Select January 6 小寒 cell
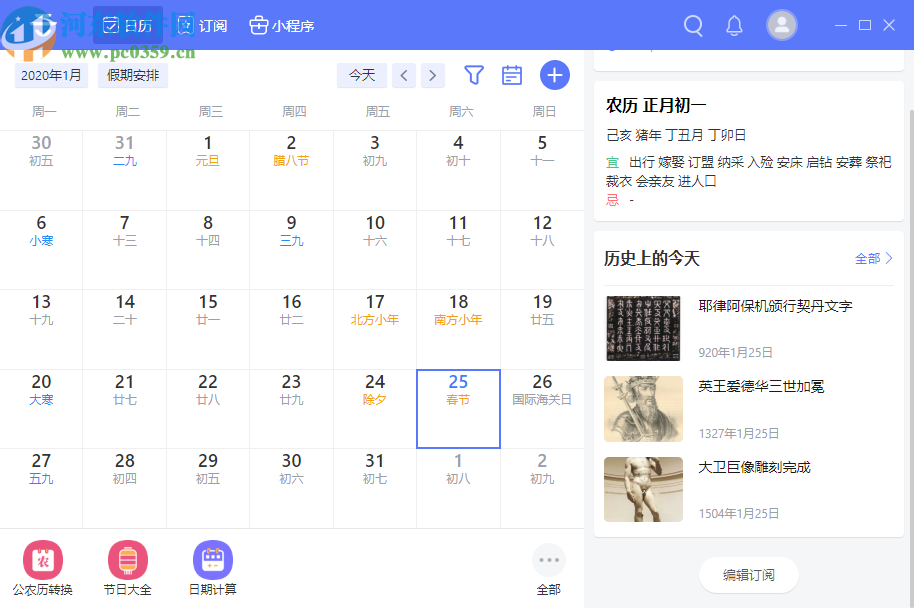The height and width of the screenshot is (608, 914). 41,250
